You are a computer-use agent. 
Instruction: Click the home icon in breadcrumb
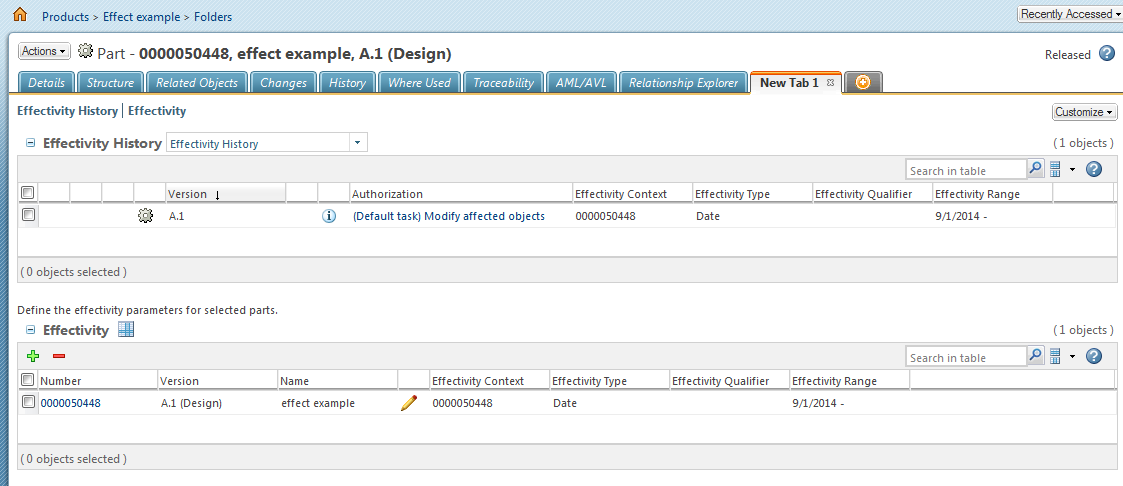(x=19, y=15)
